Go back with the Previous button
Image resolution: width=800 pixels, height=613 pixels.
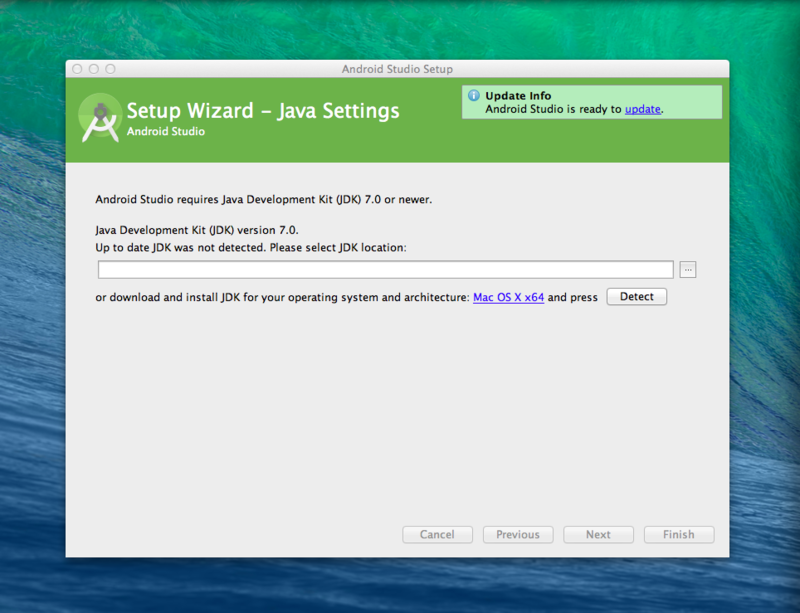click(x=518, y=534)
